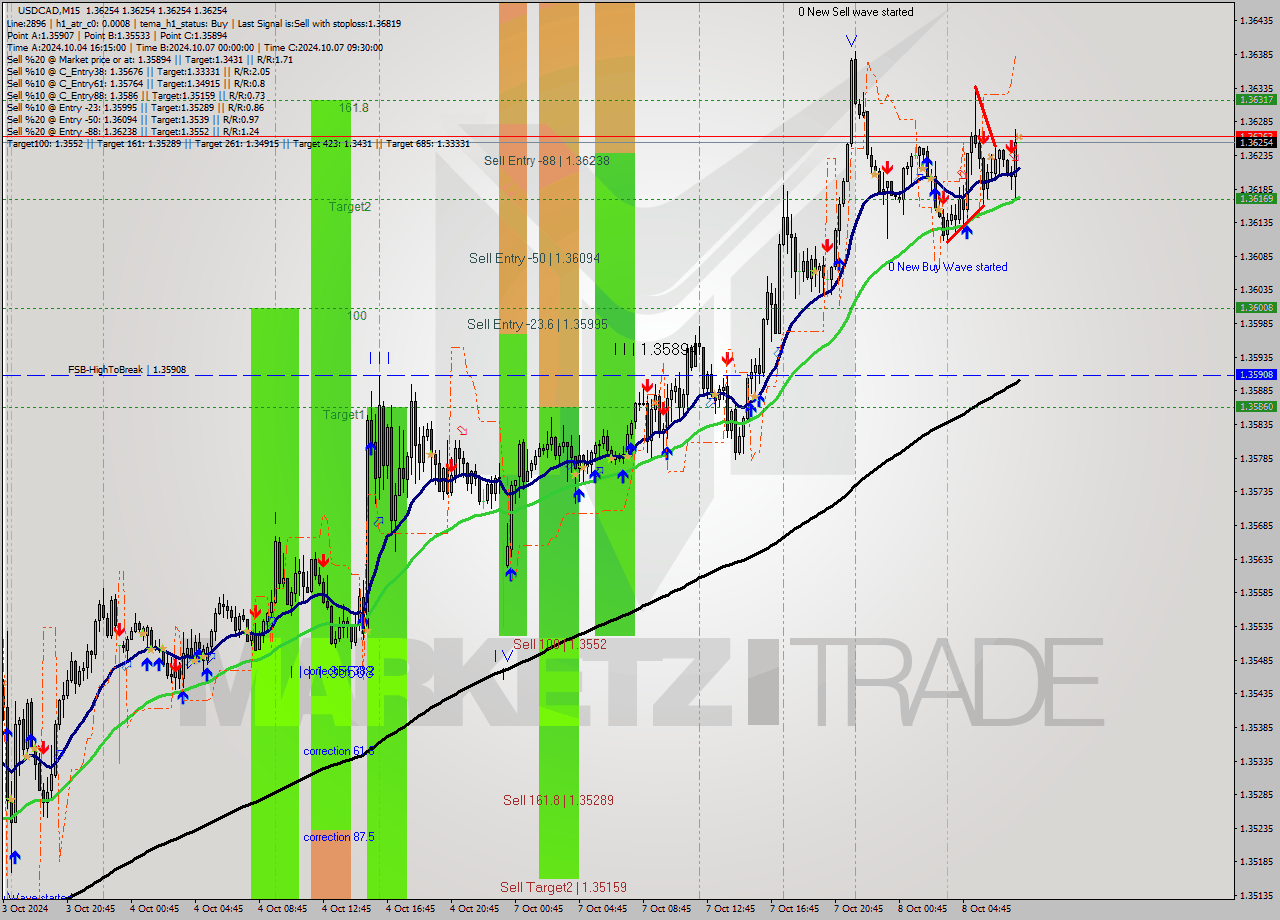Click the current price tag 1.36254 on the axis

point(1256,143)
